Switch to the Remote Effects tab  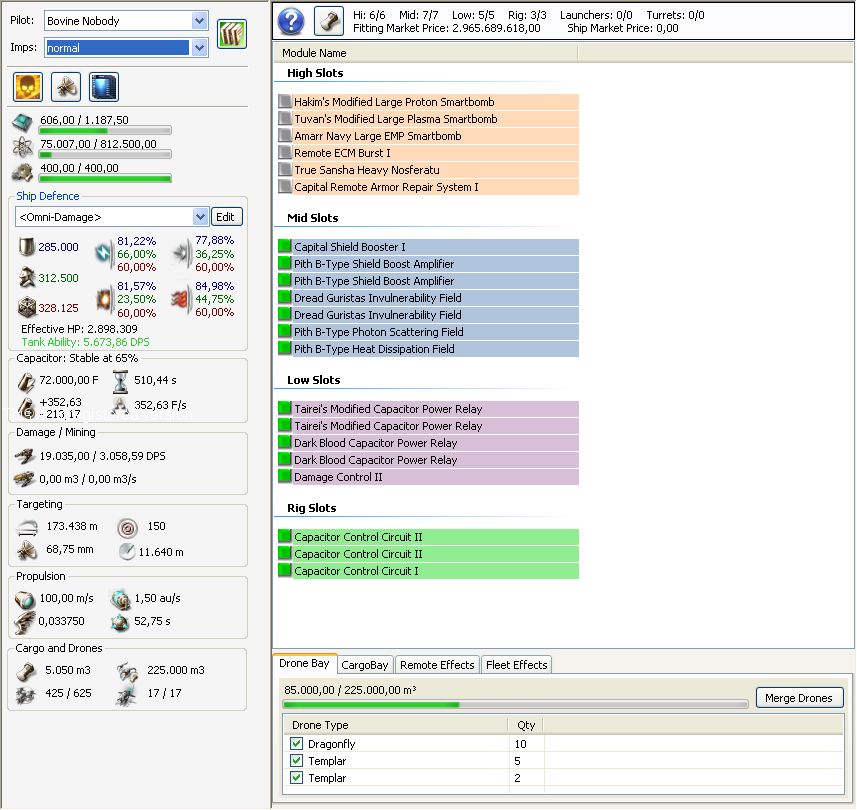coord(437,665)
